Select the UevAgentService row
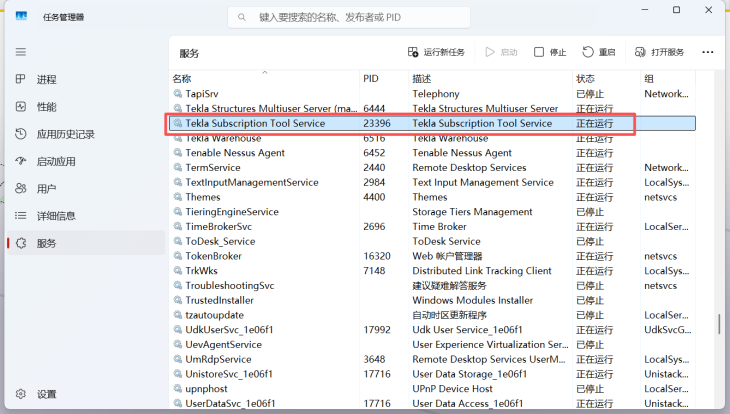The height and width of the screenshot is (414, 730). pyautogui.click(x=432, y=345)
